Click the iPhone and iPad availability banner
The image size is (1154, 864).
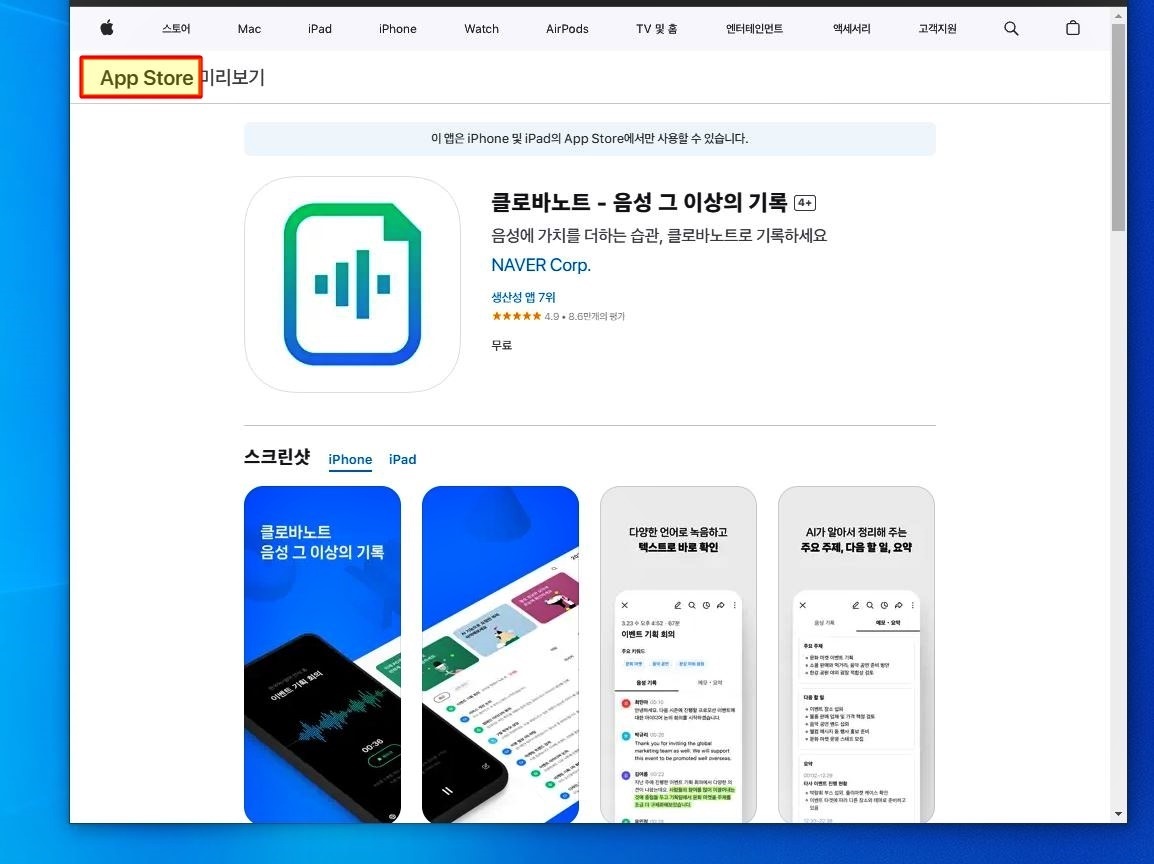[x=590, y=138]
